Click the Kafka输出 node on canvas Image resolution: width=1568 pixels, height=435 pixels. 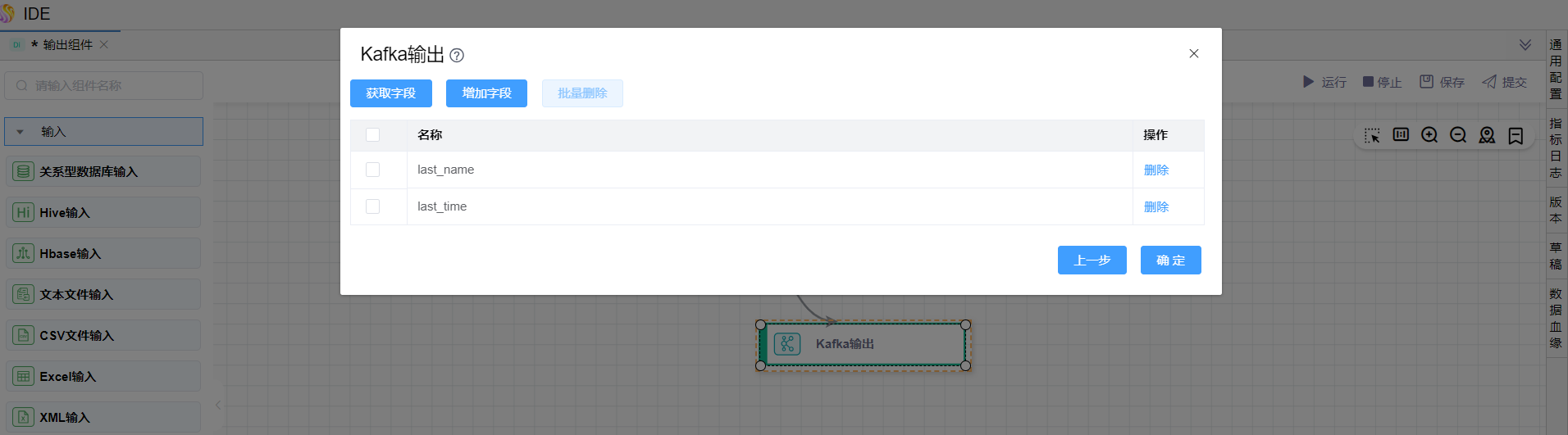863,344
